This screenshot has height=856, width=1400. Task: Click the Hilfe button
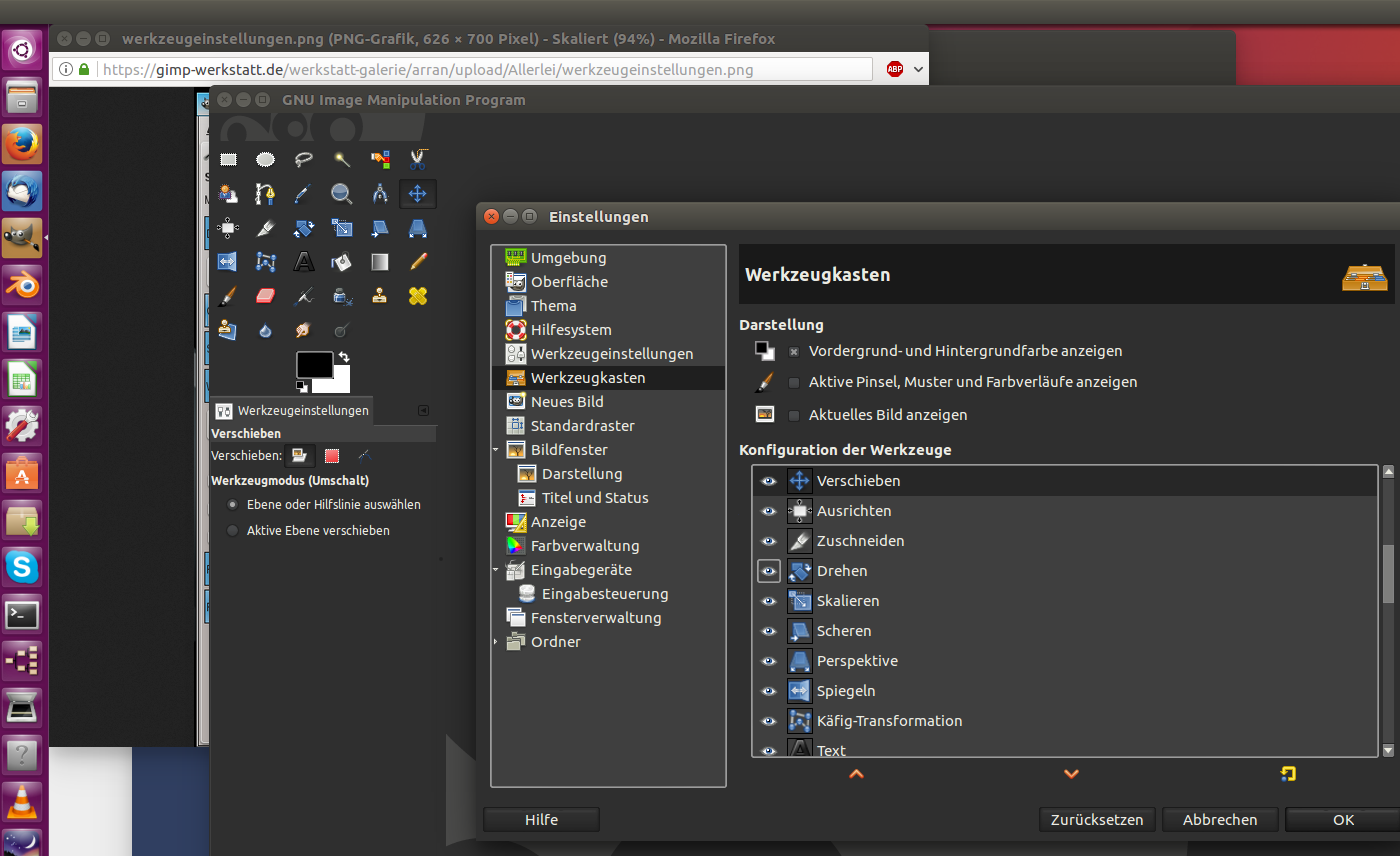click(x=541, y=820)
